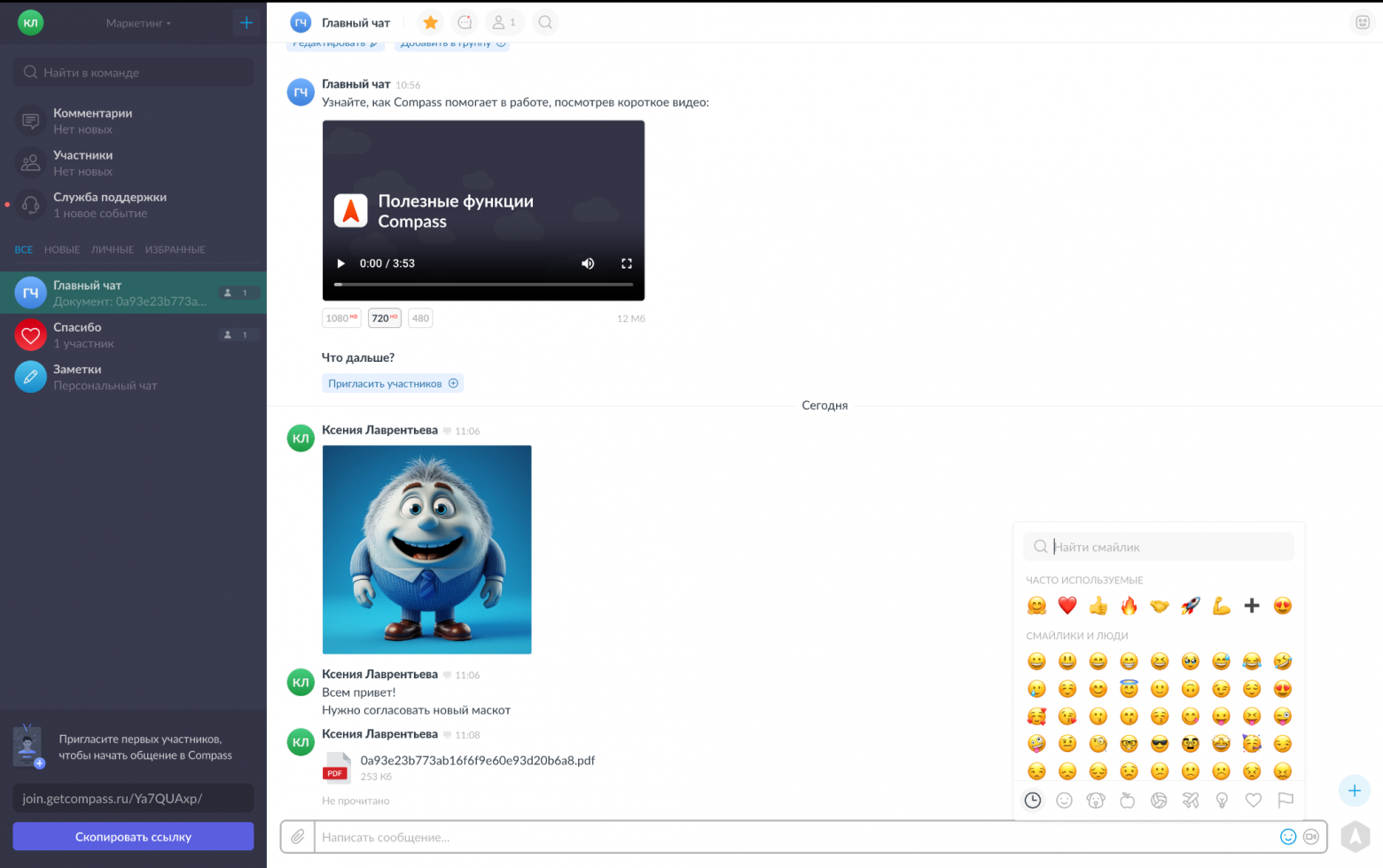Click the video progress seek bar
The width and height of the screenshot is (1383, 868).
point(483,285)
